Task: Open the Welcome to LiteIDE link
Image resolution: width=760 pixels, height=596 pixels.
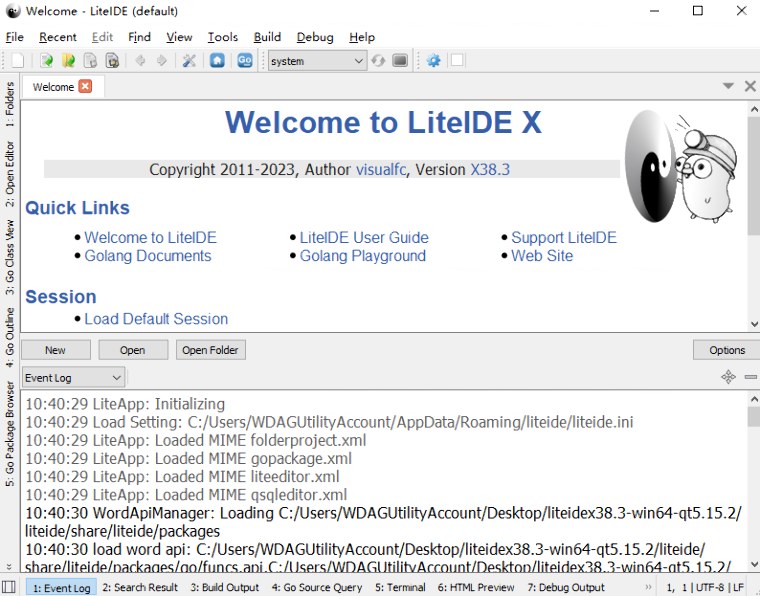Action: tap(151, 237)
